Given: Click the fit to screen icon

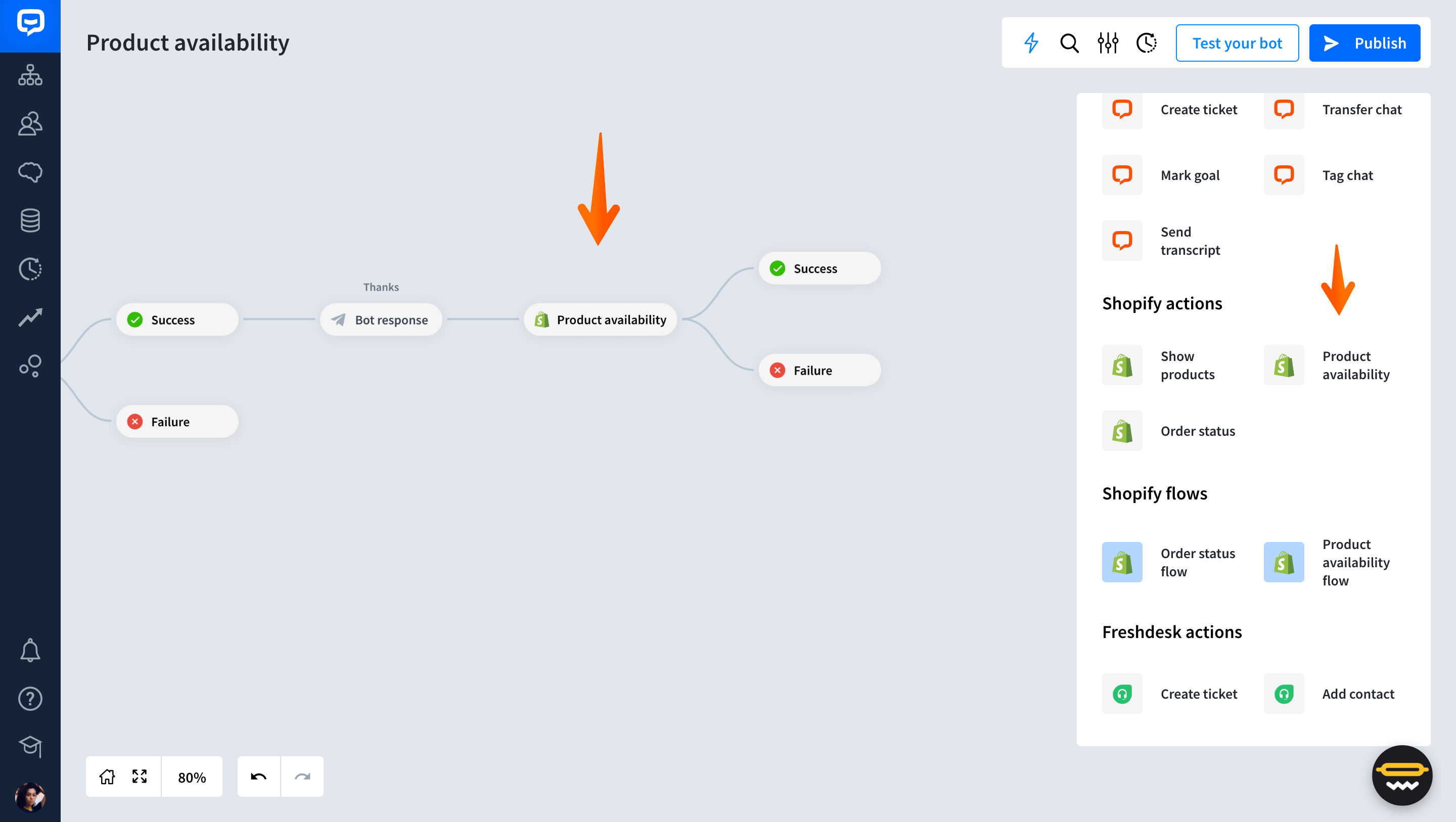Looking at the screenshot, I should point(139,776).
